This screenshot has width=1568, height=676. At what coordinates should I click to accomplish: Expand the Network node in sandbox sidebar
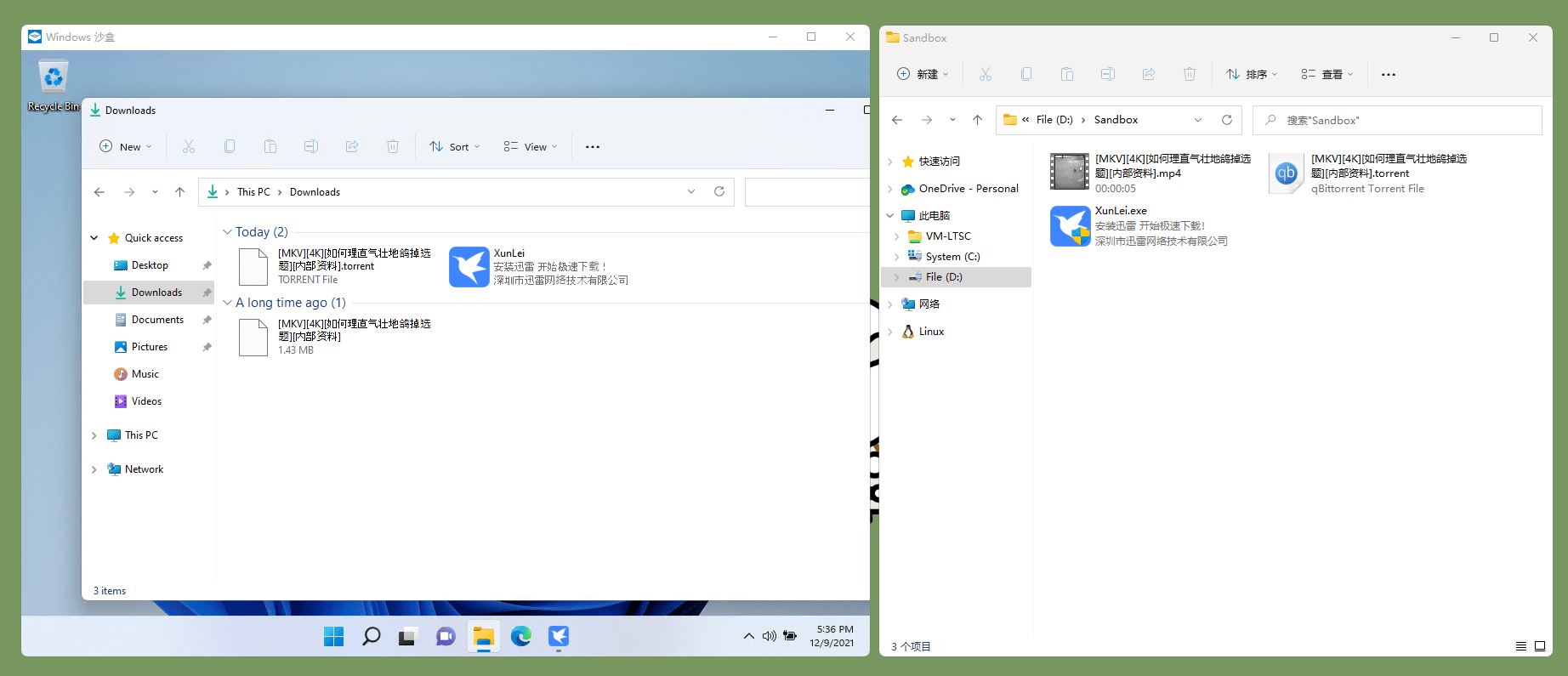(x=94, y=469)
